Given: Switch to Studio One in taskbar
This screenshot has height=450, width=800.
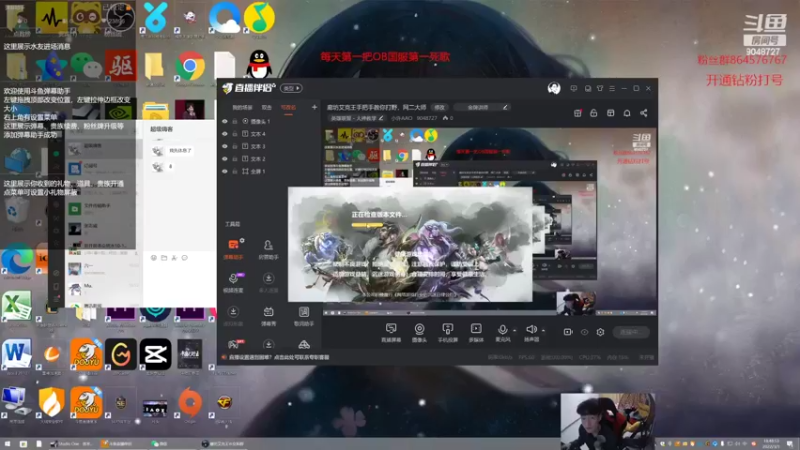Looking at the screenshot, I should pyautogui.click(x=71, y=444).
